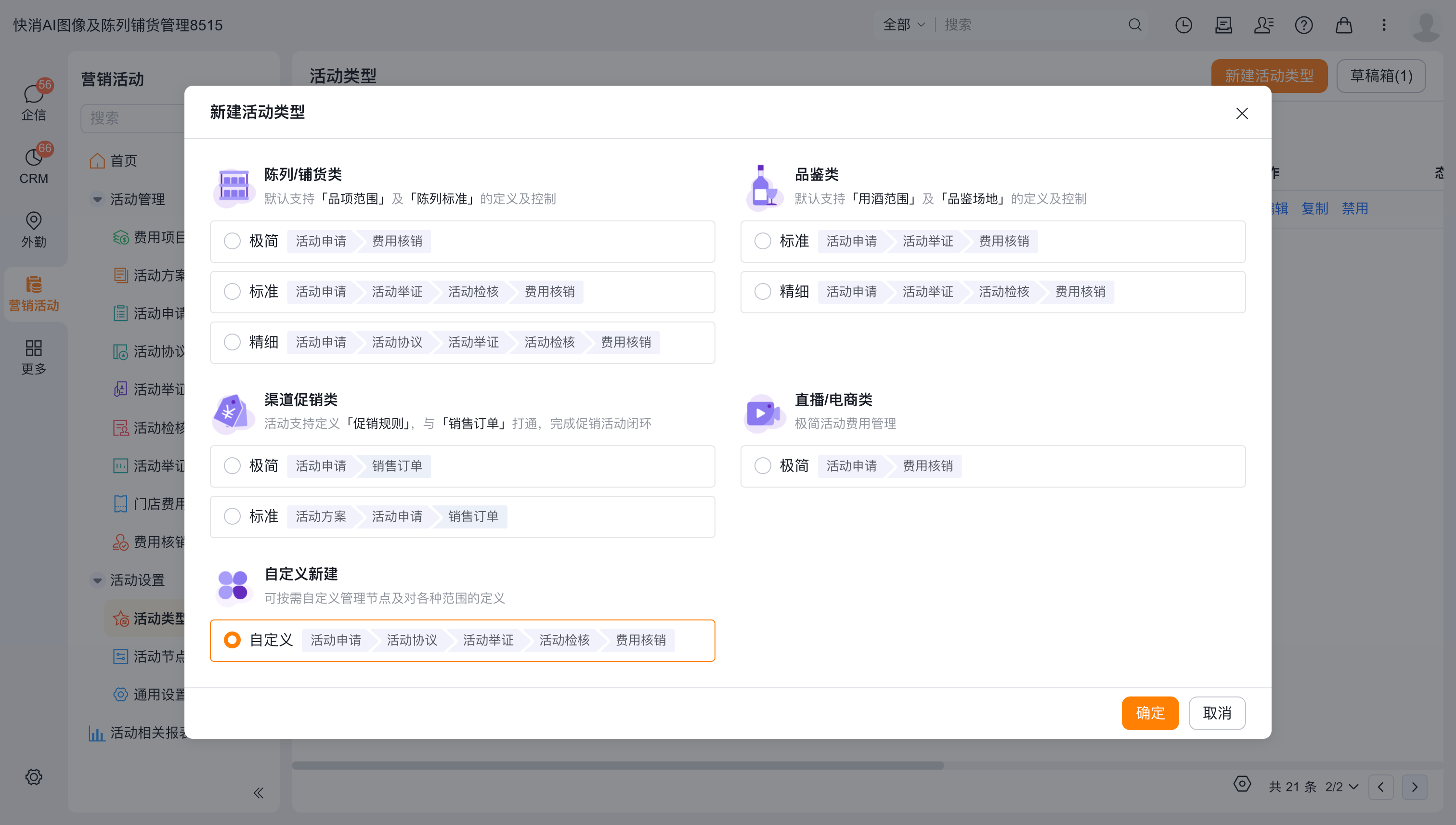Screen dimensions: 1456x825
Task: Confirm with the 确定 button
Action: click(x=1150, y=713)
